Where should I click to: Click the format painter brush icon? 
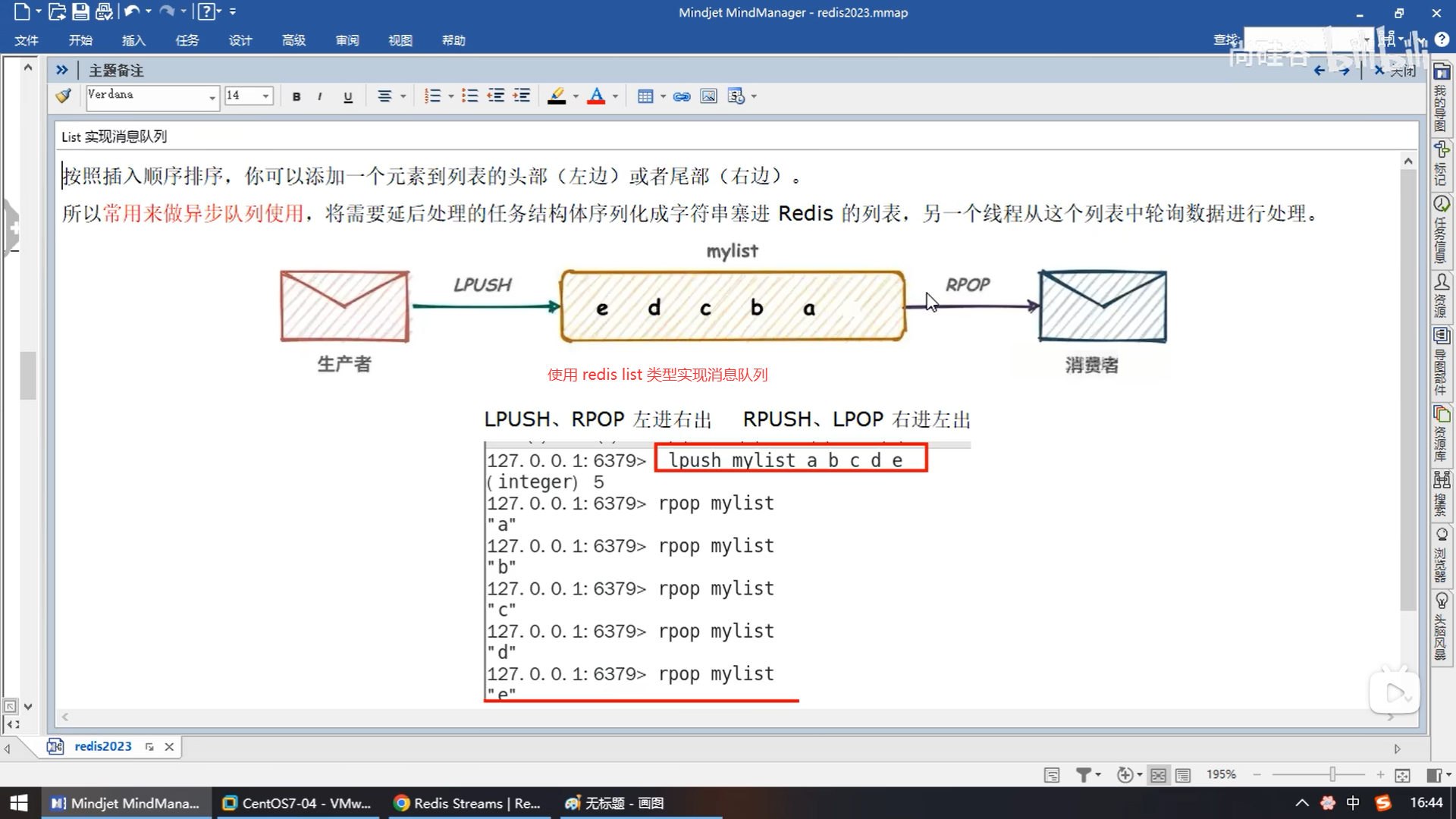click(x=64, y=96)
